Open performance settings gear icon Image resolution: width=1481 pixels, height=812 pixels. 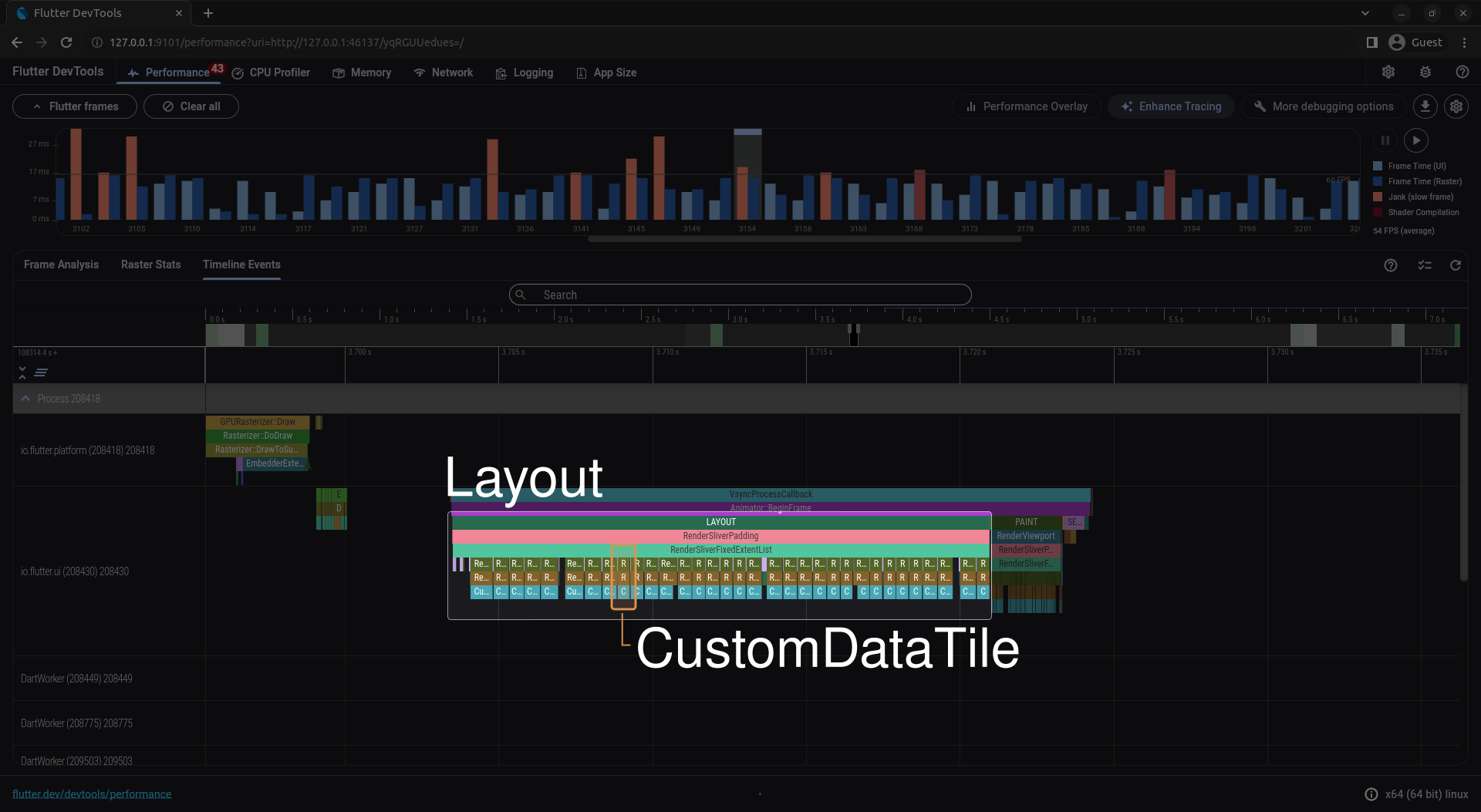(1456, 106)
